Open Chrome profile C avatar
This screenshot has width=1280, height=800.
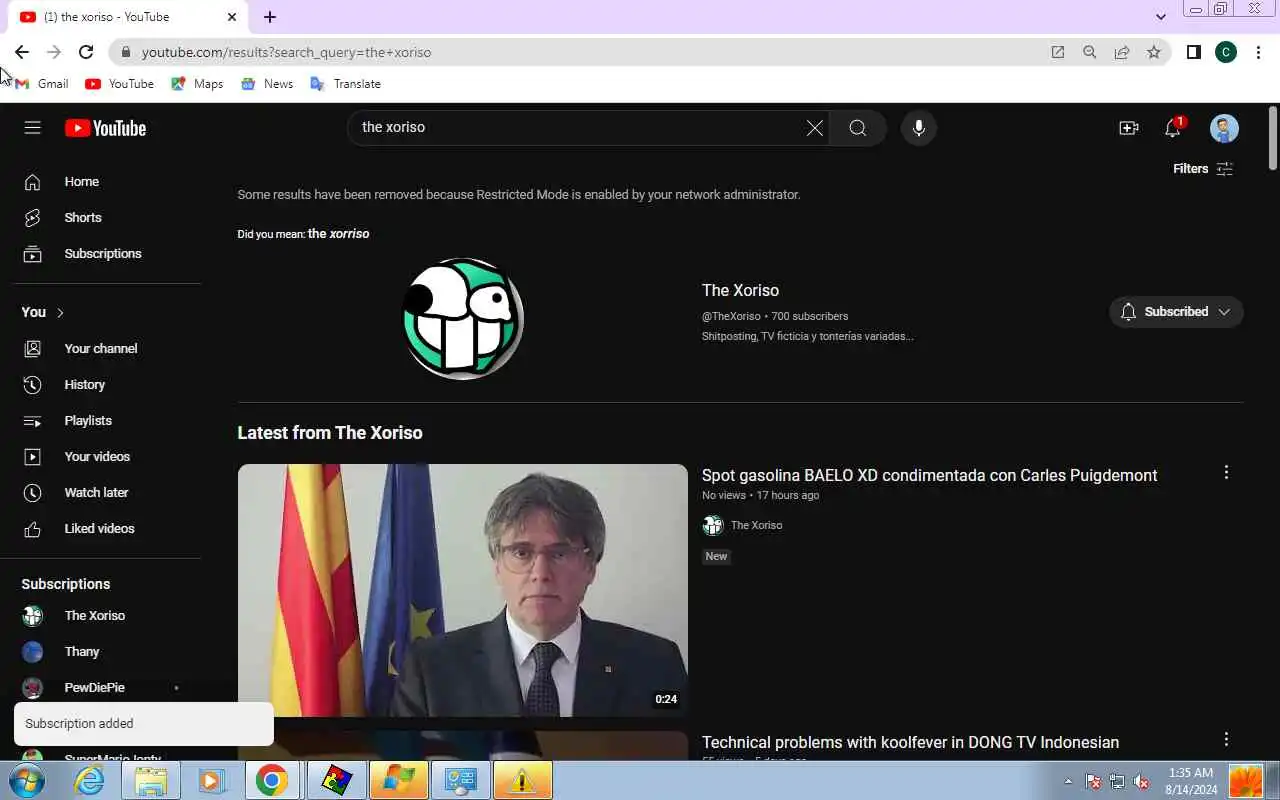point(1226,52)
